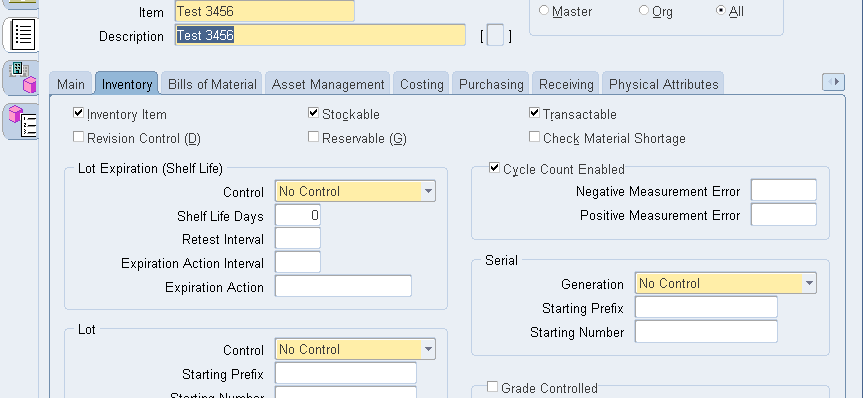The width and height of the screenshot is (865, 398).
Task: Toggle Cycle Count Enabled checkbox
Action: (494, 168)
